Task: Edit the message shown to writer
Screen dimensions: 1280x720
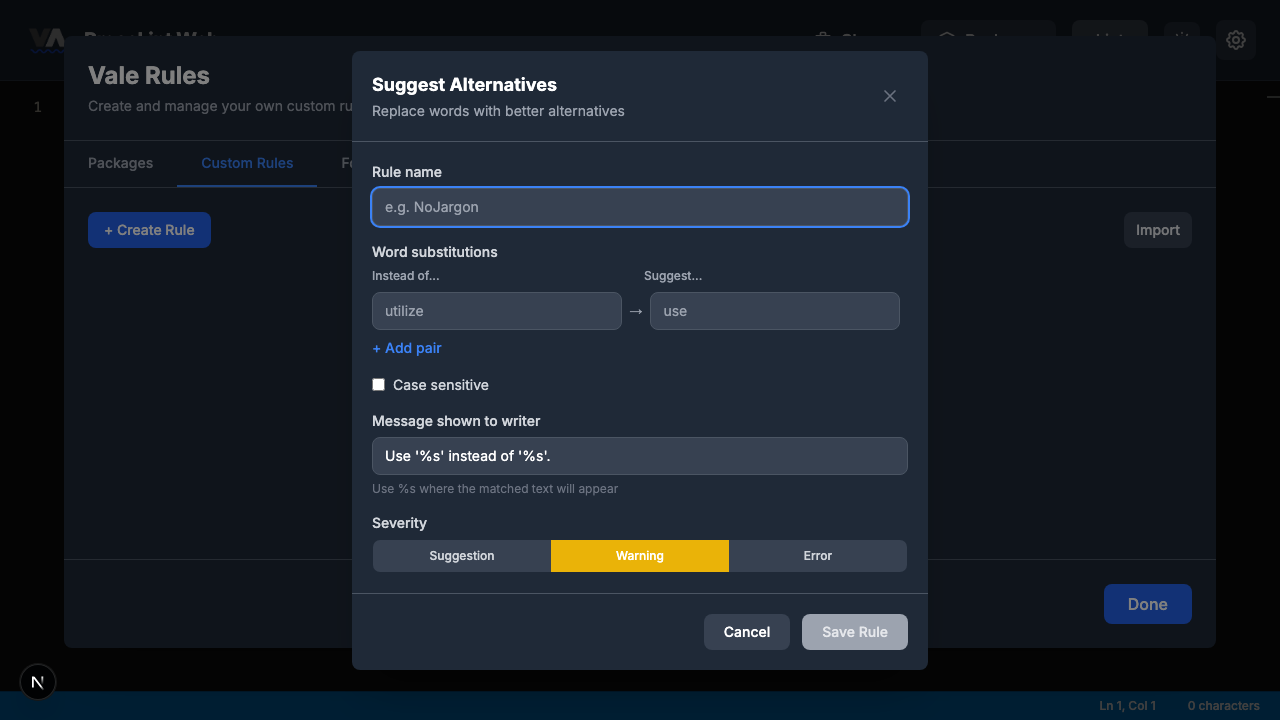Action: 640,456
